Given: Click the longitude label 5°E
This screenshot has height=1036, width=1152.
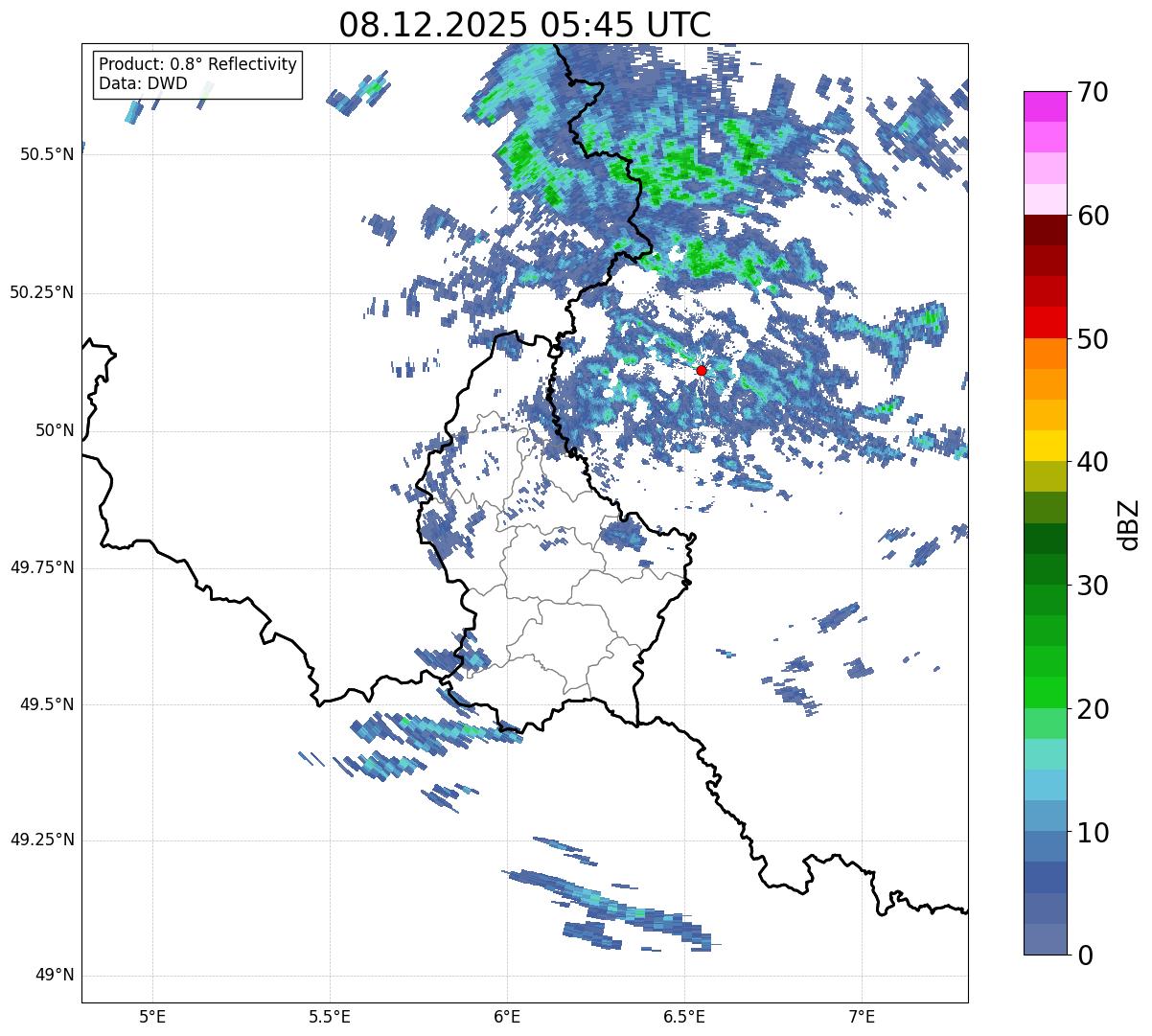Looking at the screenshot, I should tap(152, 1016).
